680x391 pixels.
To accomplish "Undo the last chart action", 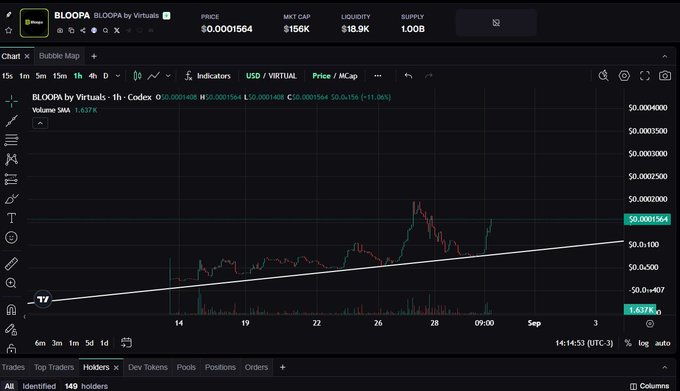I will pos(408,76).
